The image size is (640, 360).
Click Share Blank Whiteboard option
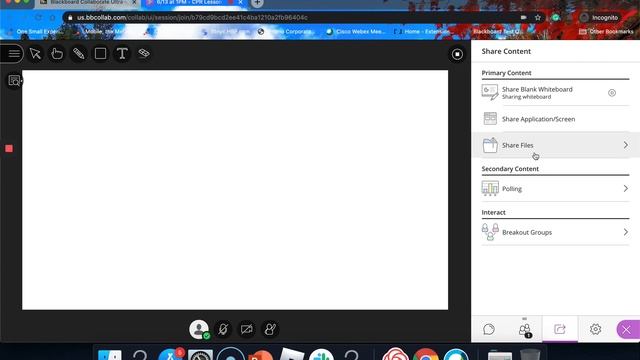click(556, 93)
